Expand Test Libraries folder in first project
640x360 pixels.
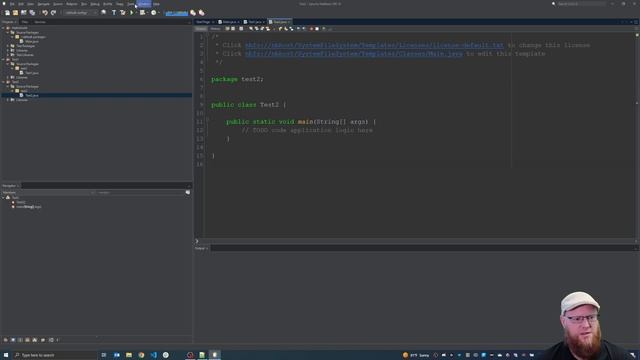(8, 55)
